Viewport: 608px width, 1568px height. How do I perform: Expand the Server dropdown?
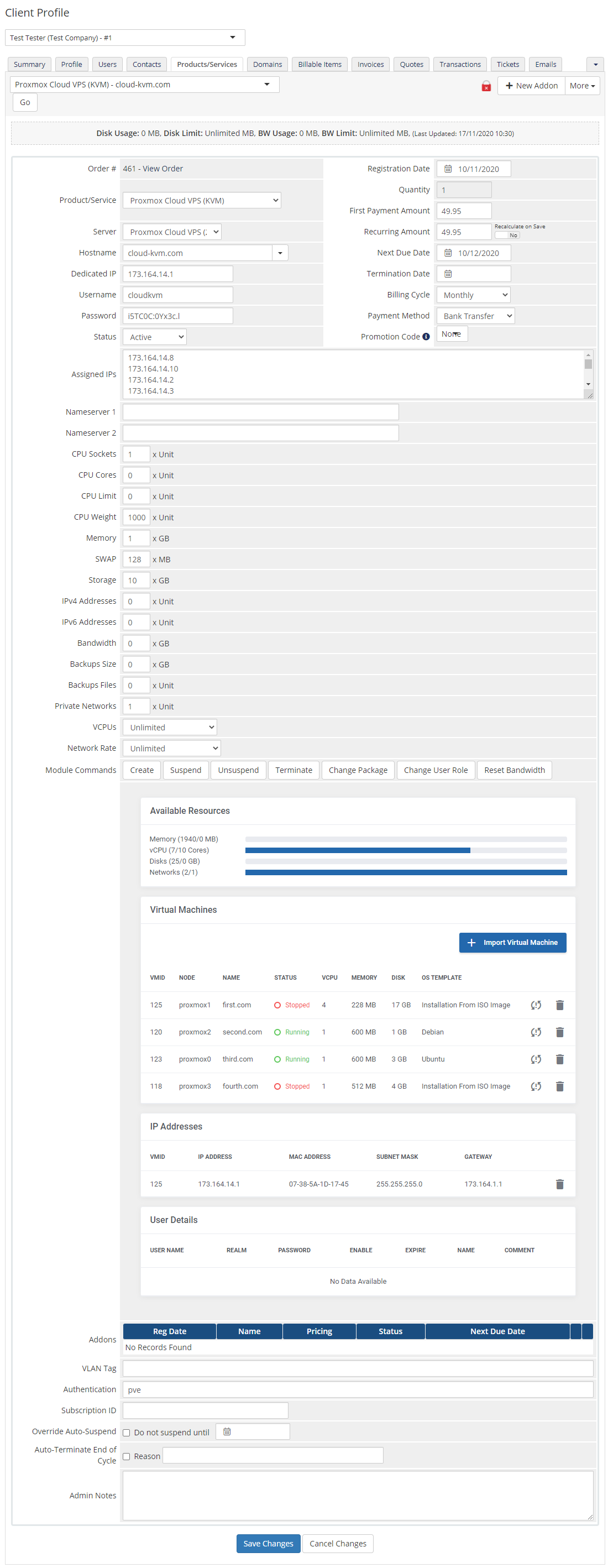click(172, 232)
